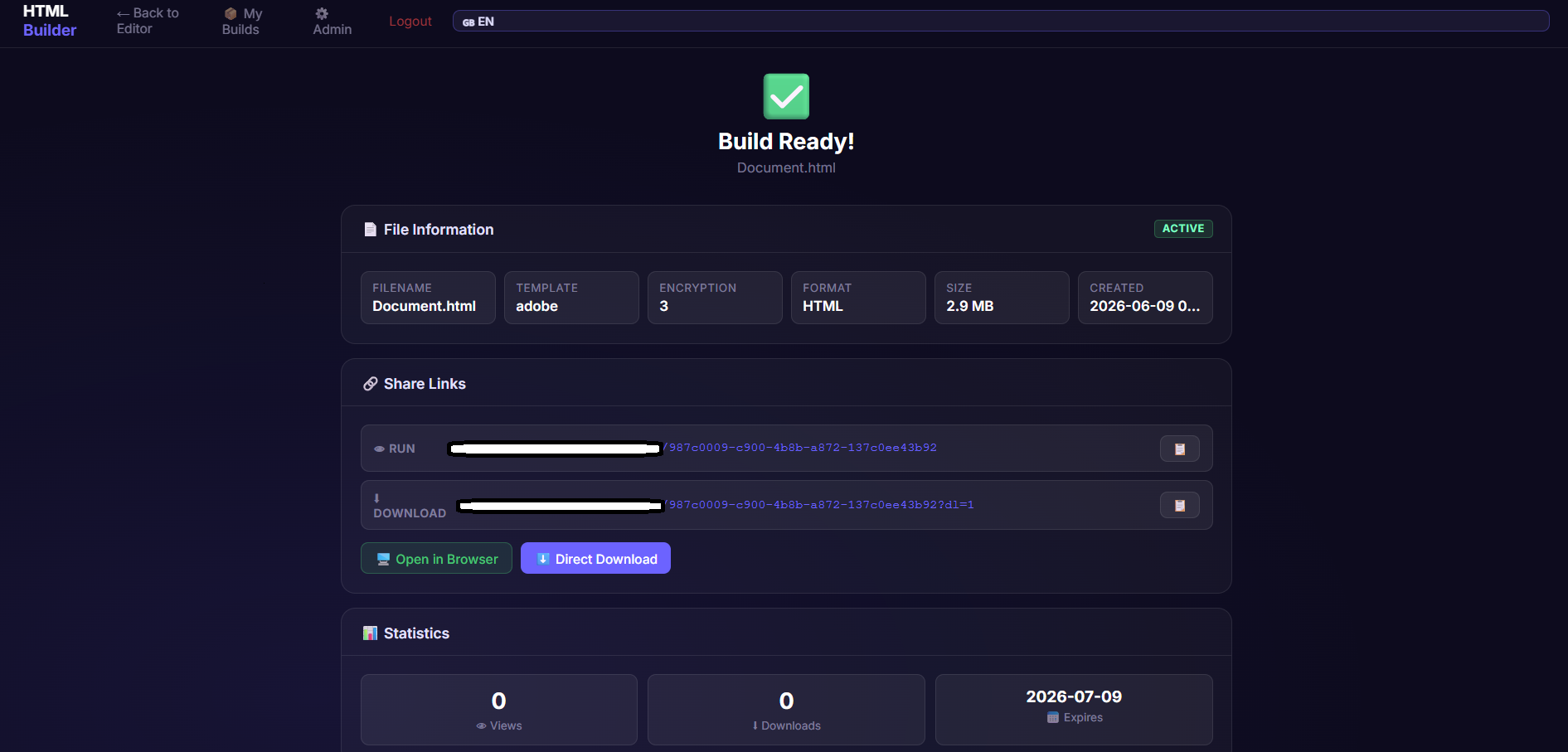
Task: Click the File Information section title
Action: tap(439, 230)
